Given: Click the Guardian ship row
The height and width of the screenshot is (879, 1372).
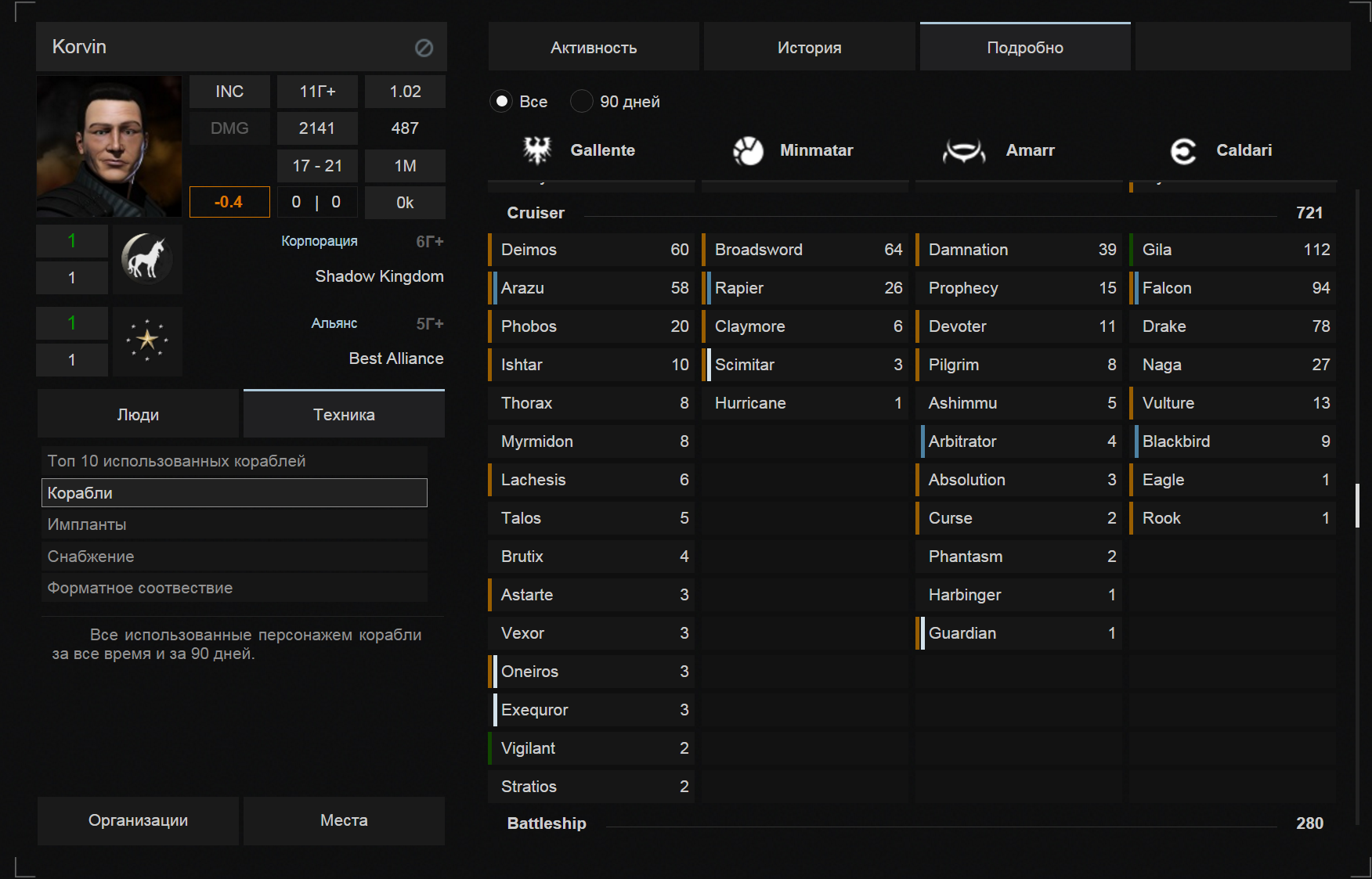Looking at the screenshot, I should click(x=1019, y=633).
